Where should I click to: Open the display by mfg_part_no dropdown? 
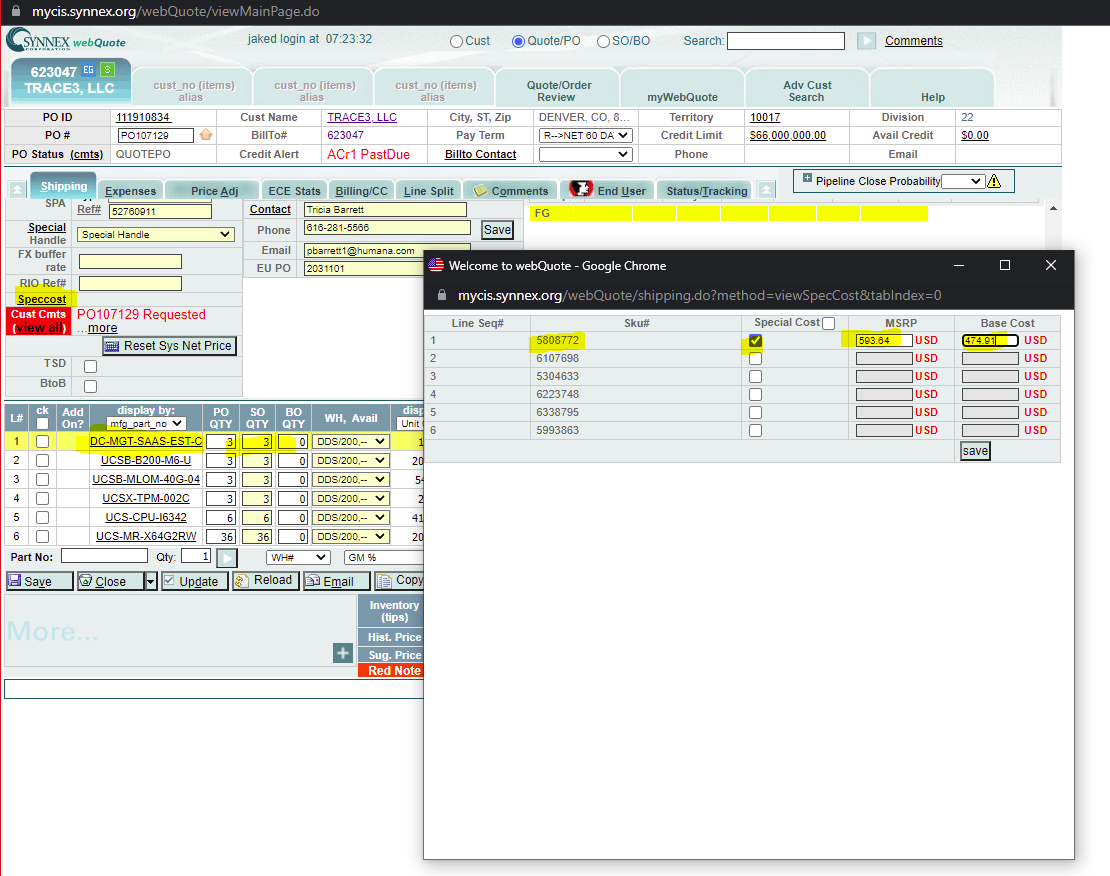[146, 423]
